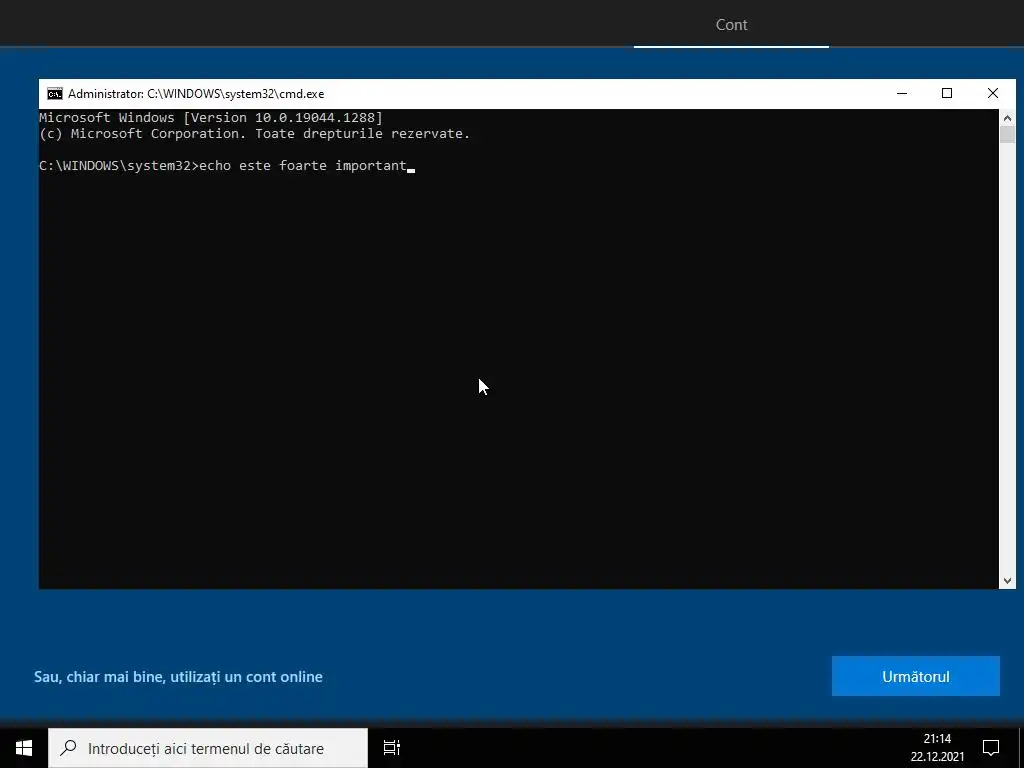Open the notification center icon

[x=991, y=748]
